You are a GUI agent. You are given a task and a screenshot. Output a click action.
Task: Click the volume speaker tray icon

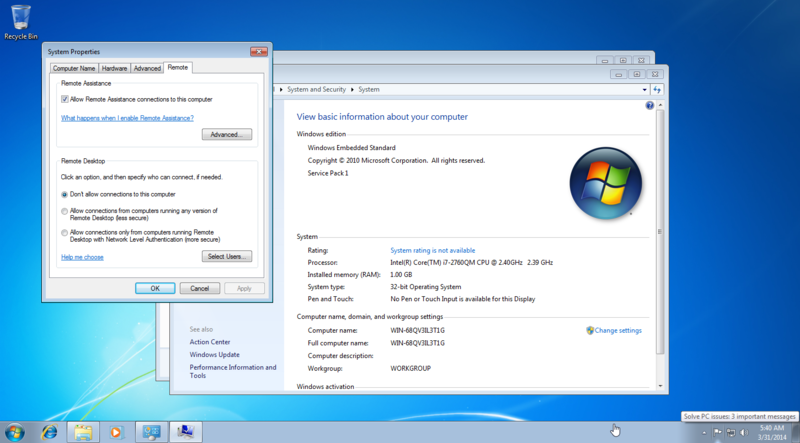tap(744, 432)
